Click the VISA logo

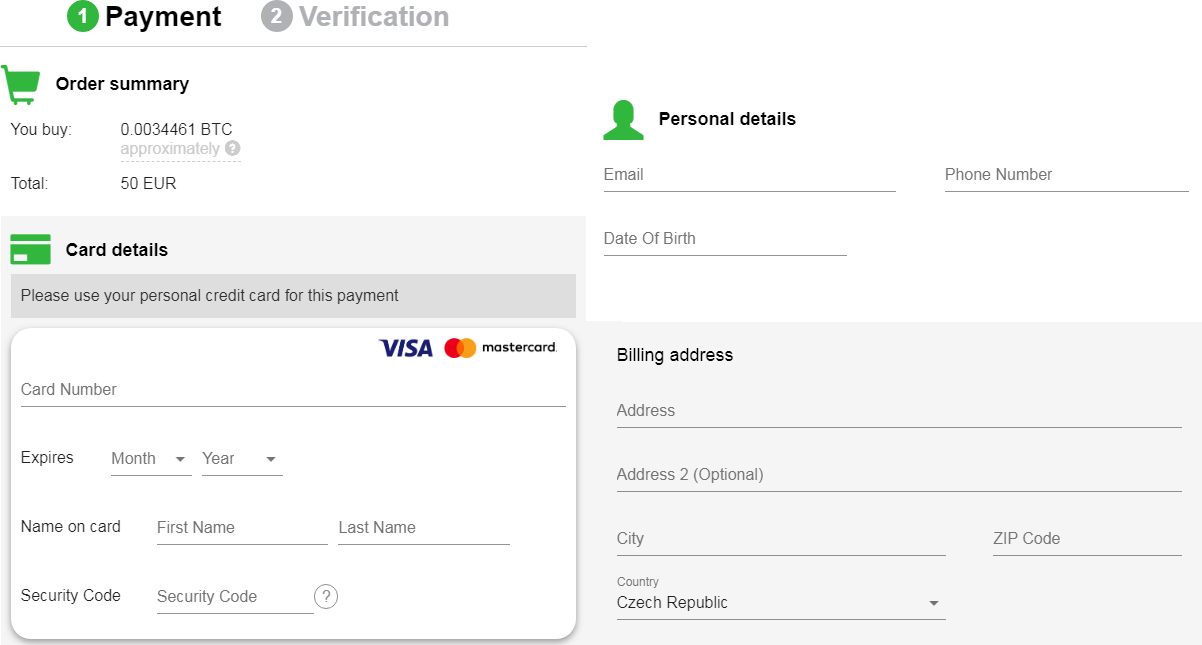pyautogui.click(x=406, y=348)
